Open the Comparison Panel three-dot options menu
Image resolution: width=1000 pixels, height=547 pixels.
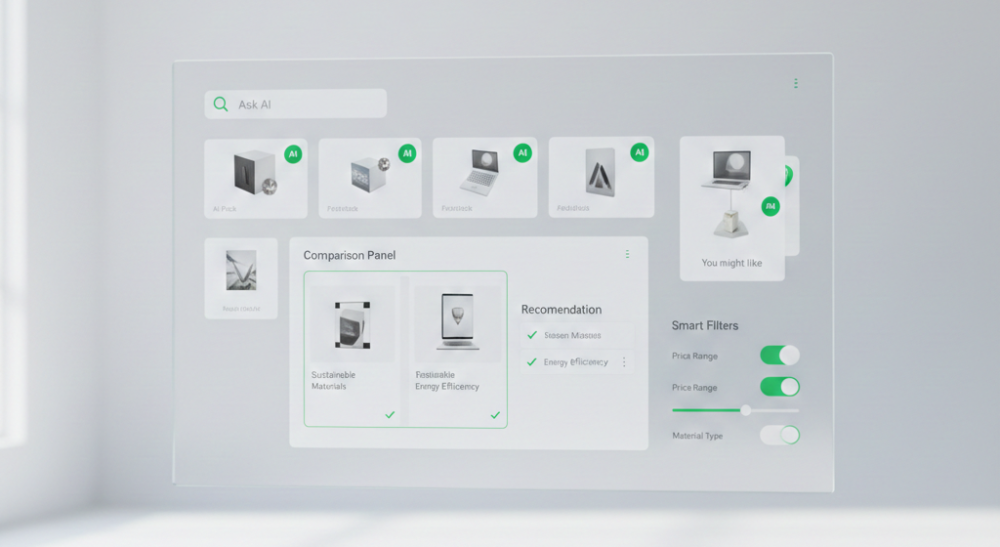627,254
